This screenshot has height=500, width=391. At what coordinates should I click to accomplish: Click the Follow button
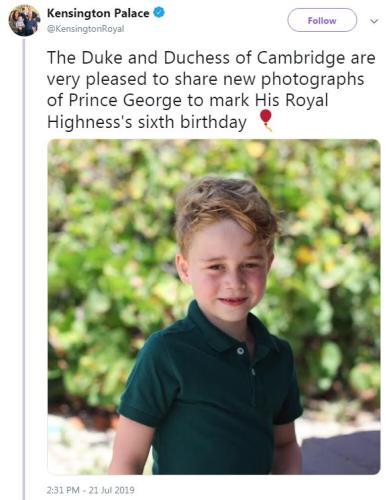coord(322,20)
